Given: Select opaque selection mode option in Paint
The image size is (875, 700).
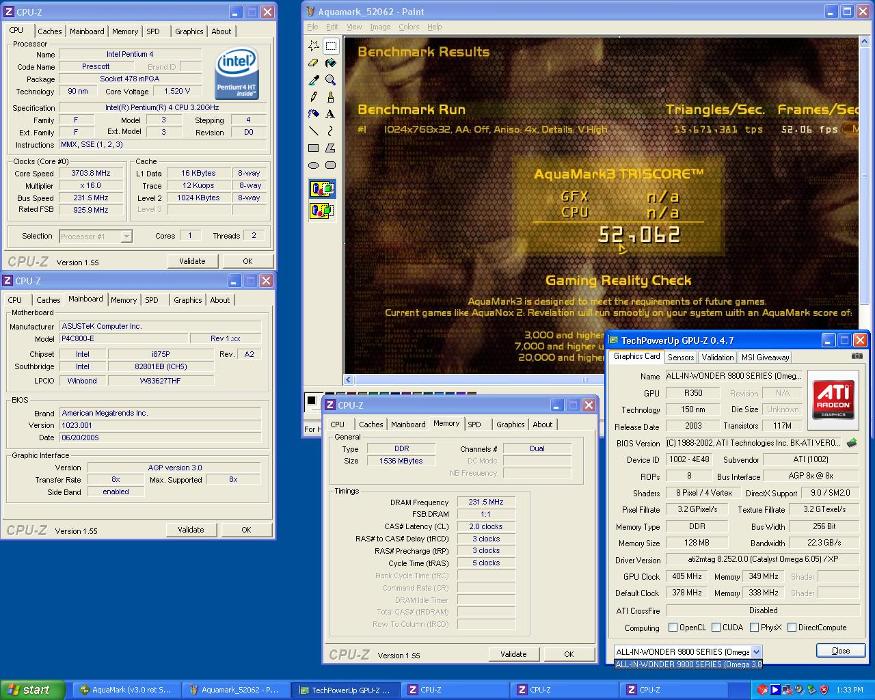Looking at the screenshot, I should click(322, 189).
